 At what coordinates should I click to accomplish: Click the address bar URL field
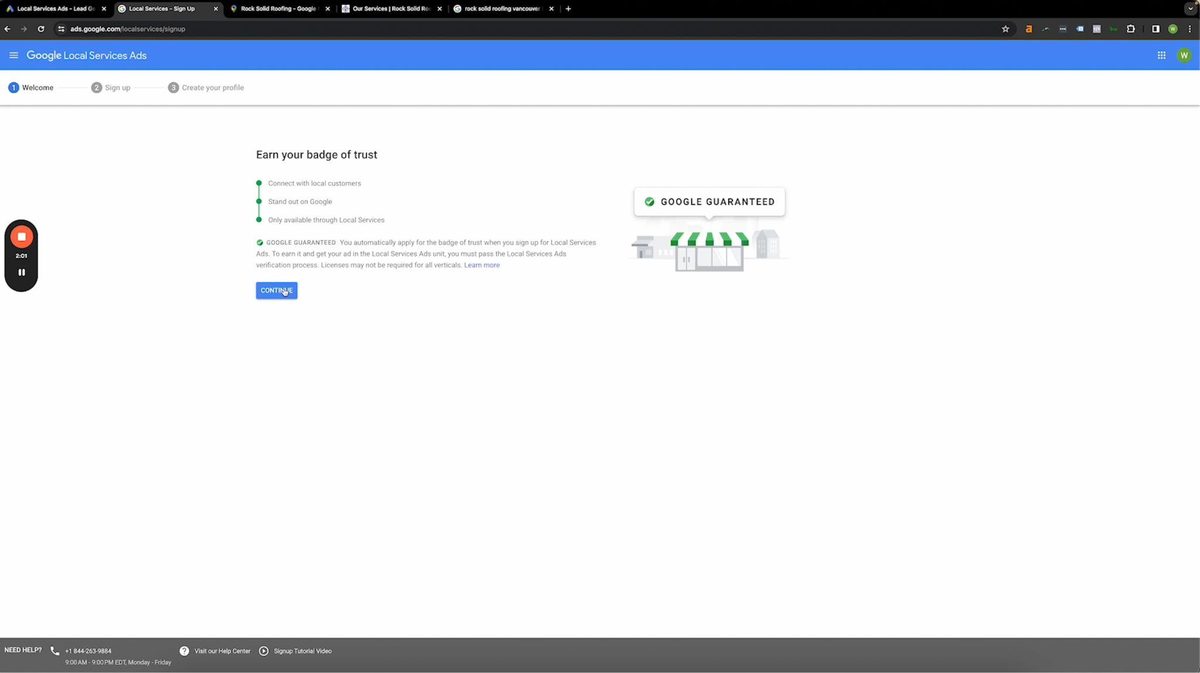[530, 29]
